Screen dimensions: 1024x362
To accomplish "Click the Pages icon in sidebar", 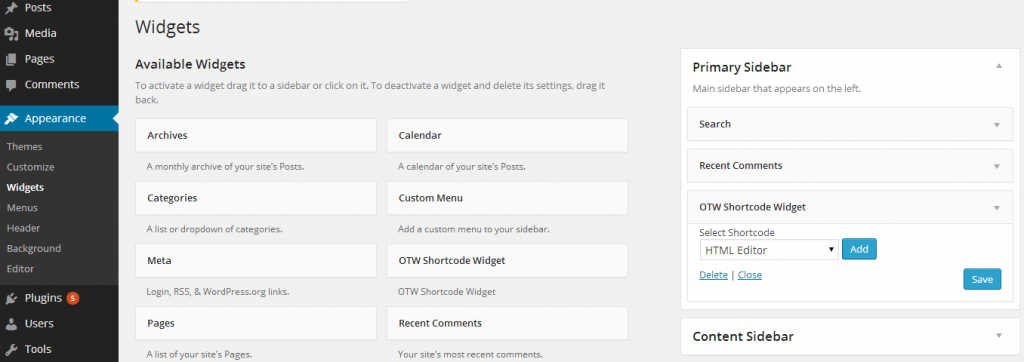I will (x=11, y=59).
